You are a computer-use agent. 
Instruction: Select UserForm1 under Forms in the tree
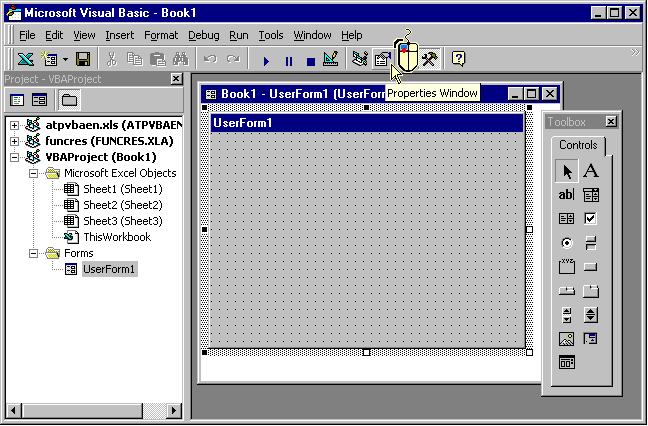click(109, 269)
